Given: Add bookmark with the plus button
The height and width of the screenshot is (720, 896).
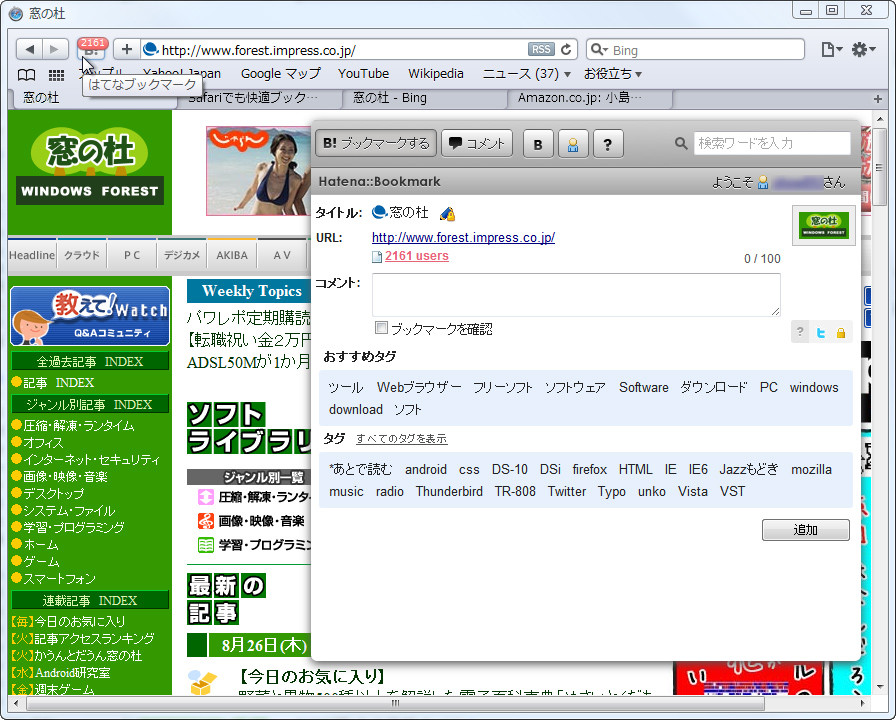Looking at the screenshot, I should (x=127, y=50).
